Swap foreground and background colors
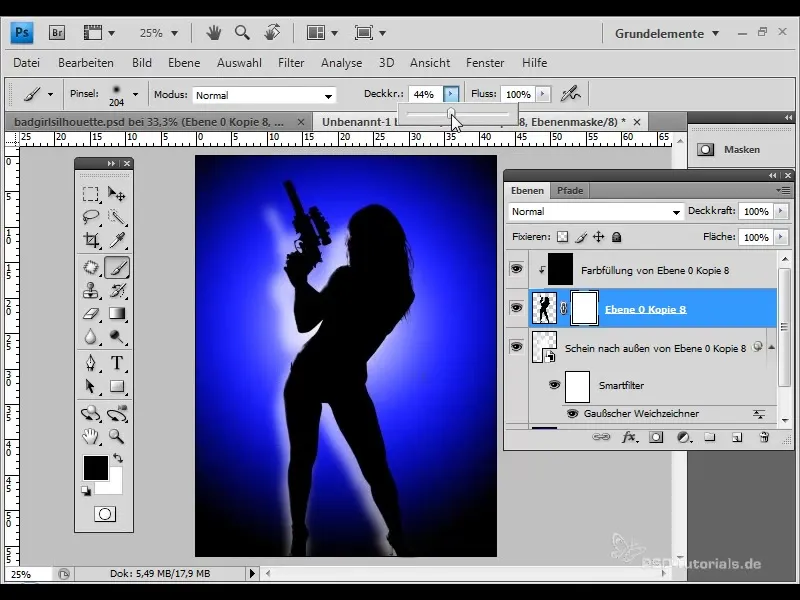Screen dimensions: 800x600 click(x=118, y=458)
